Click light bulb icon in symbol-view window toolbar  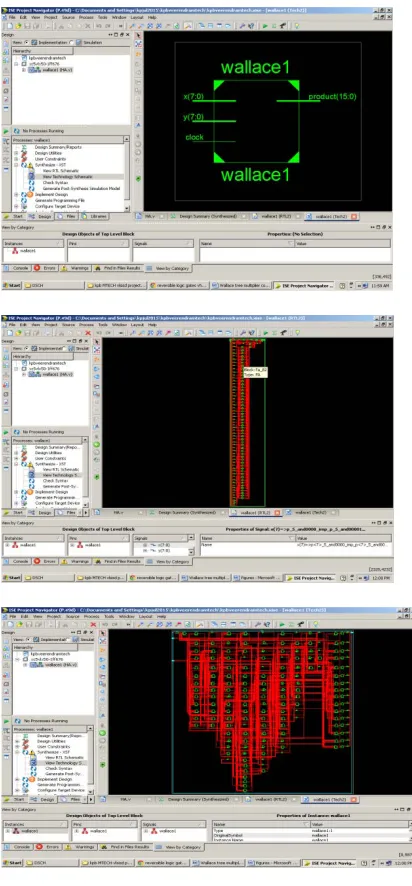[297, 26]
